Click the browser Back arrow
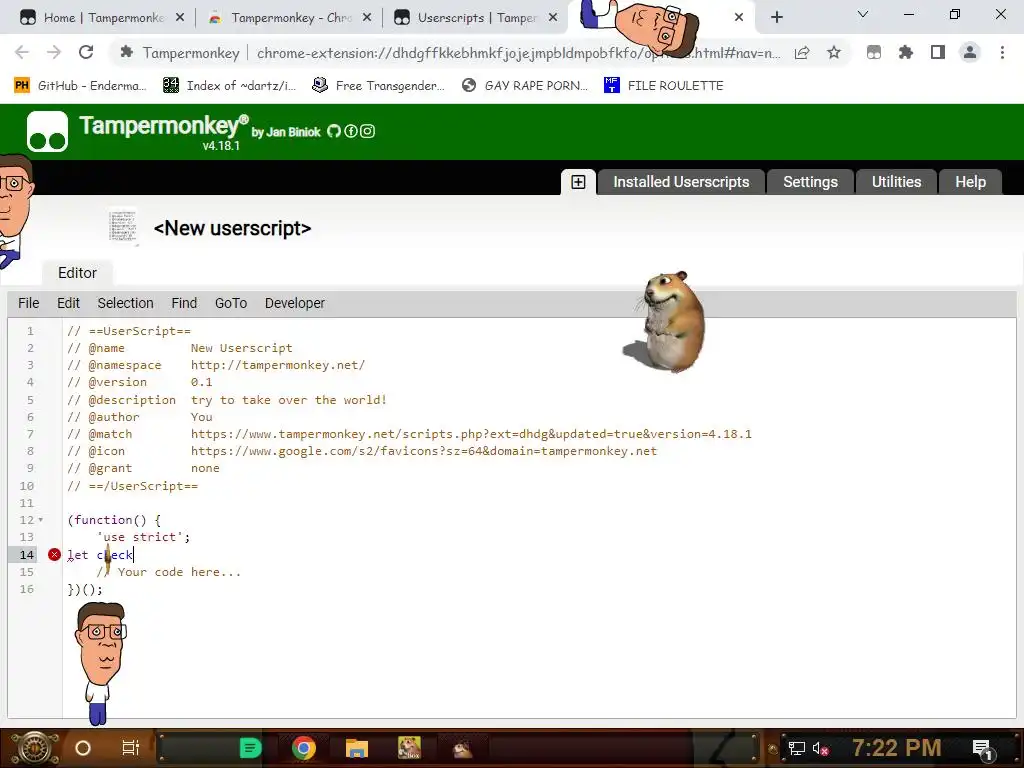This screenshot has width=1024, height=768. pos(22,52)
